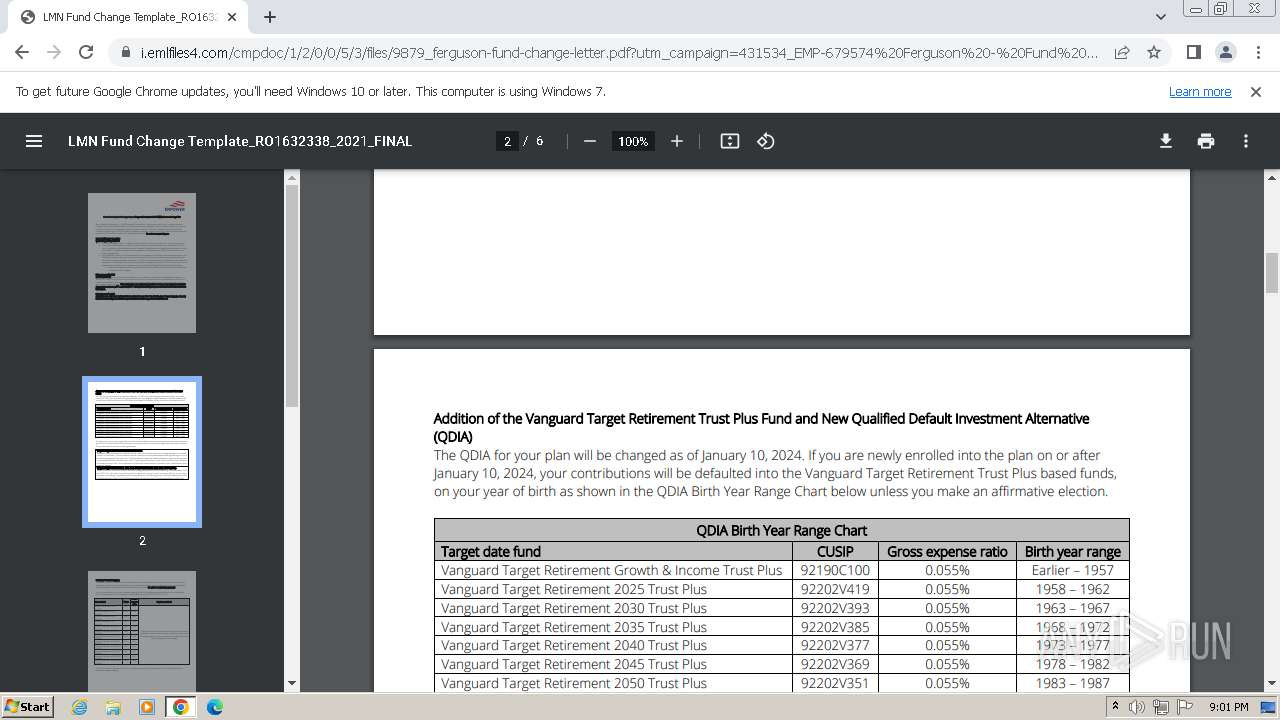This screenshot has width=1280, height=720.
Task: Open Chrome three-dot menu
Action: [x=1258, y=52]
